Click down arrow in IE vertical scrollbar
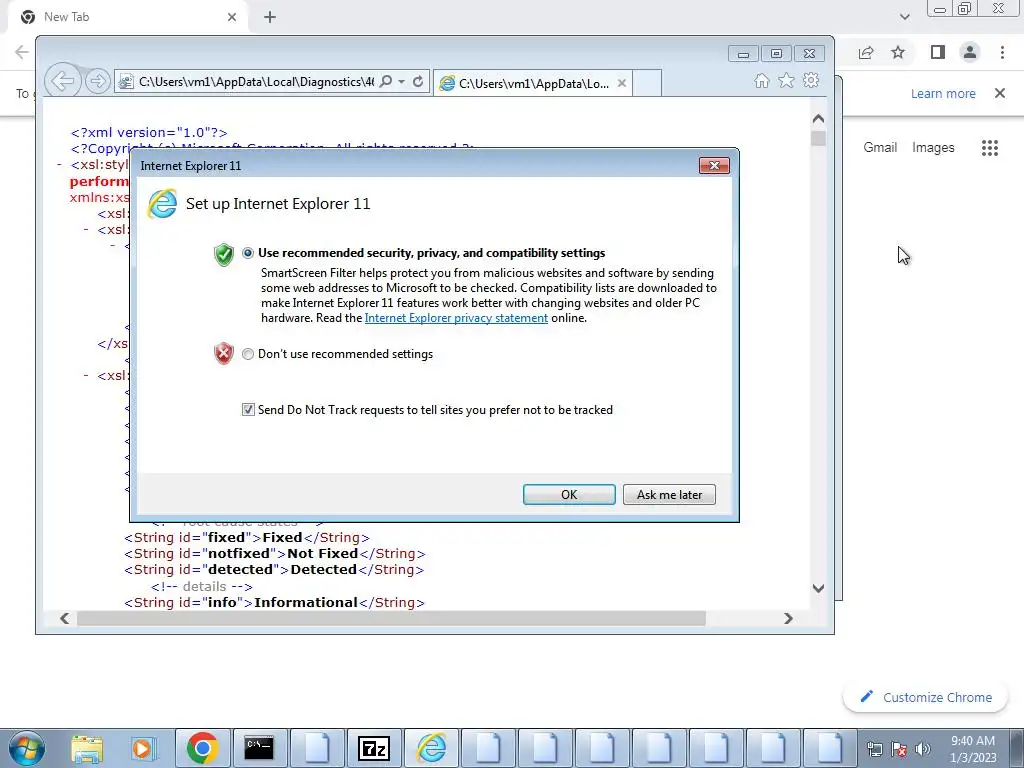Image resolution: width=1024 pixels, height=768 pixels. point(818,588)
